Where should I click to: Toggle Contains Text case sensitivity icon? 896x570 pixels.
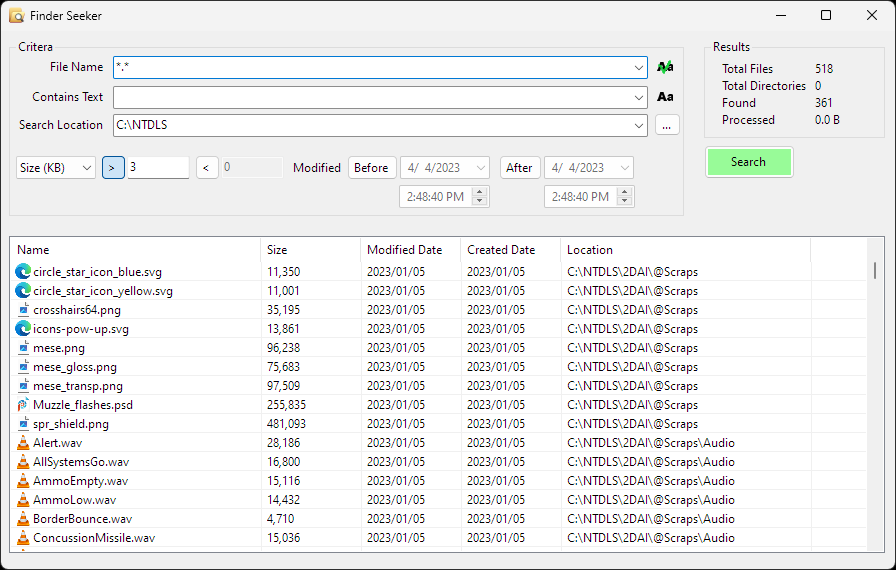(665, 97)
